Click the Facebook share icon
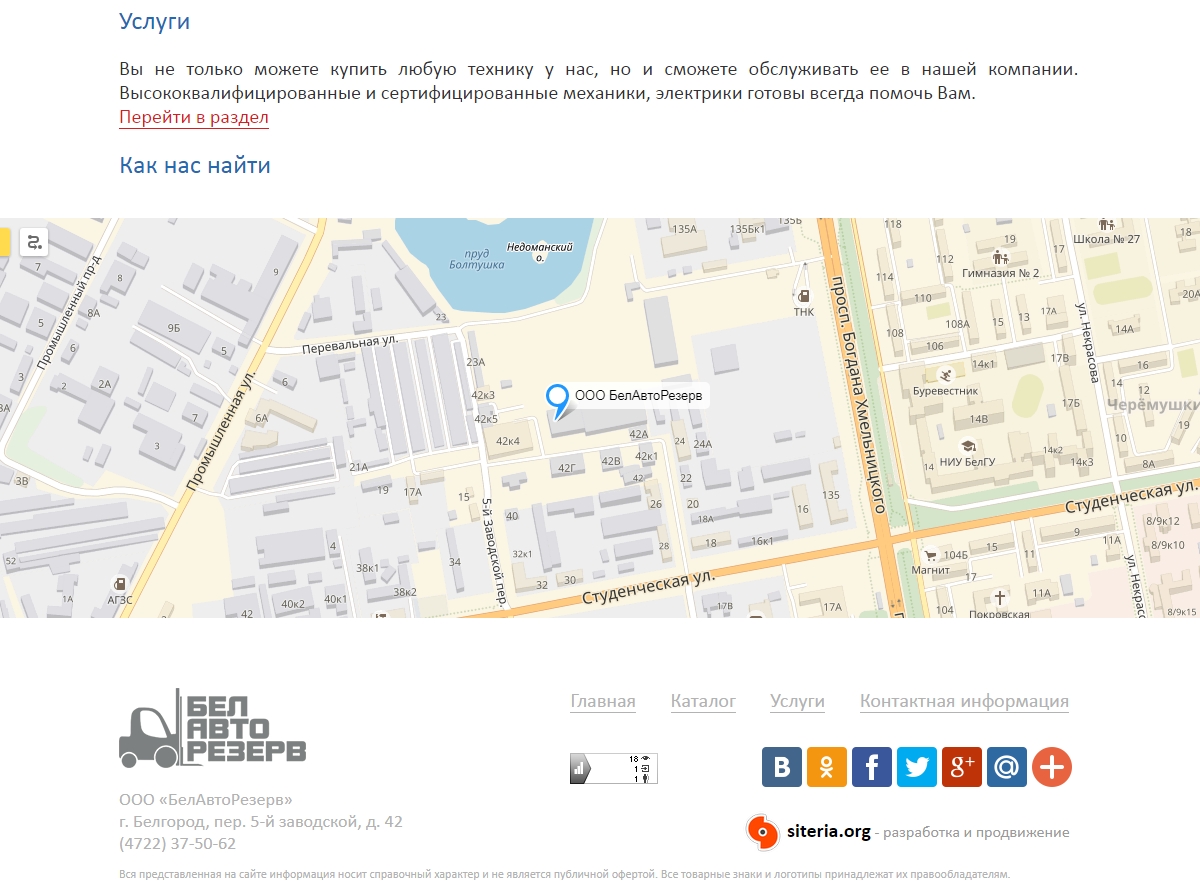The height and width of the screenshot is (890, 1200). (x=872, y=767)
